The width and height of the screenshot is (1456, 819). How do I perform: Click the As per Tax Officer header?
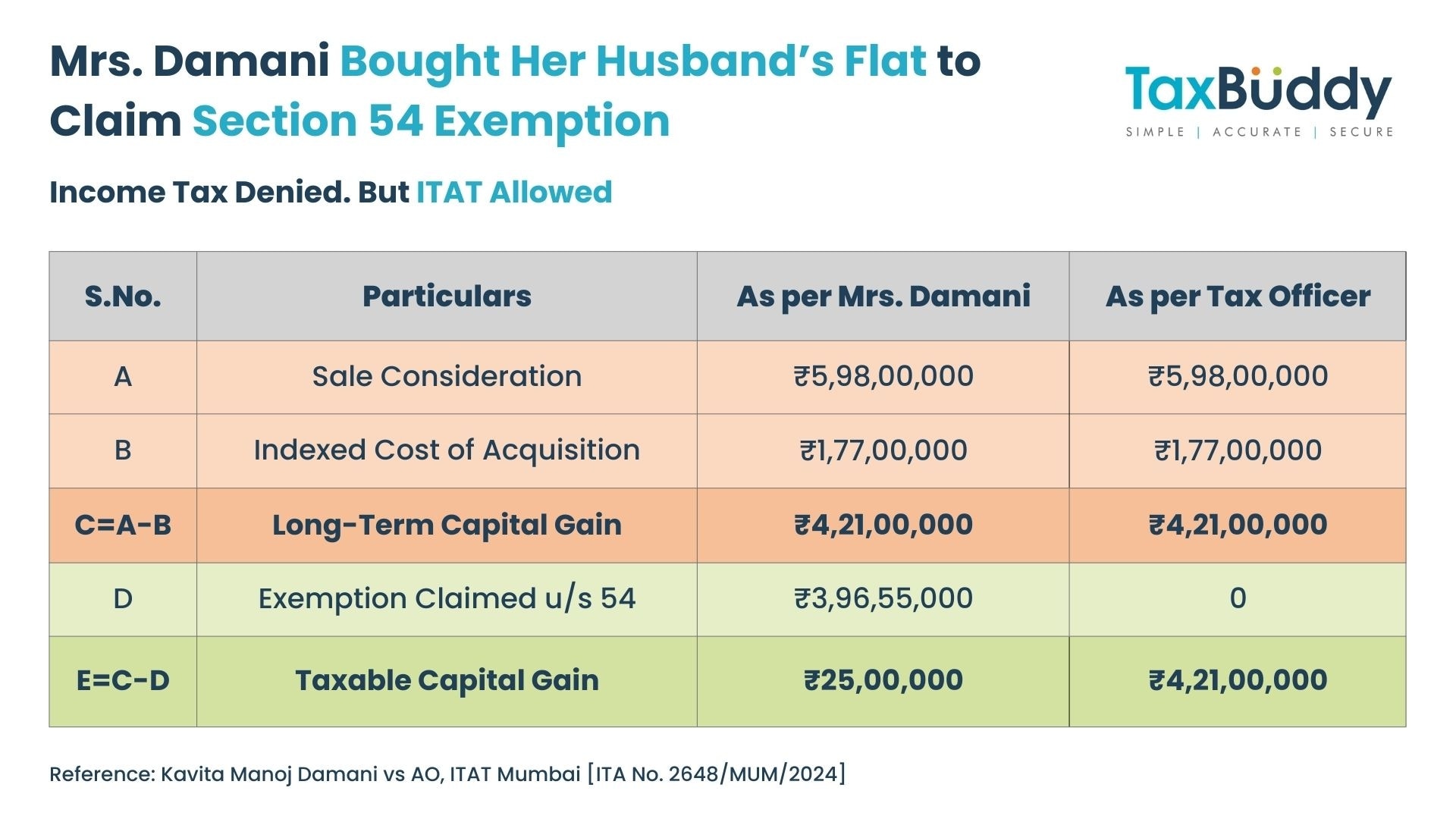tap(1238, 296)
